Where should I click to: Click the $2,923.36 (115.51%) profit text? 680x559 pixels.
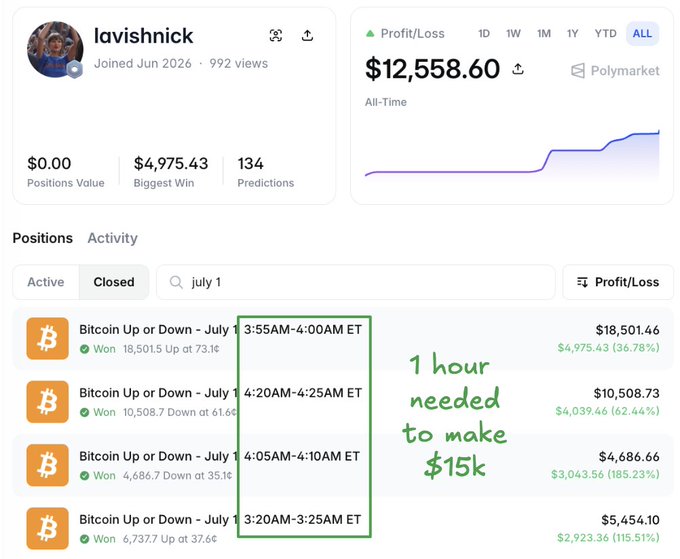click(x=608, y=538)
